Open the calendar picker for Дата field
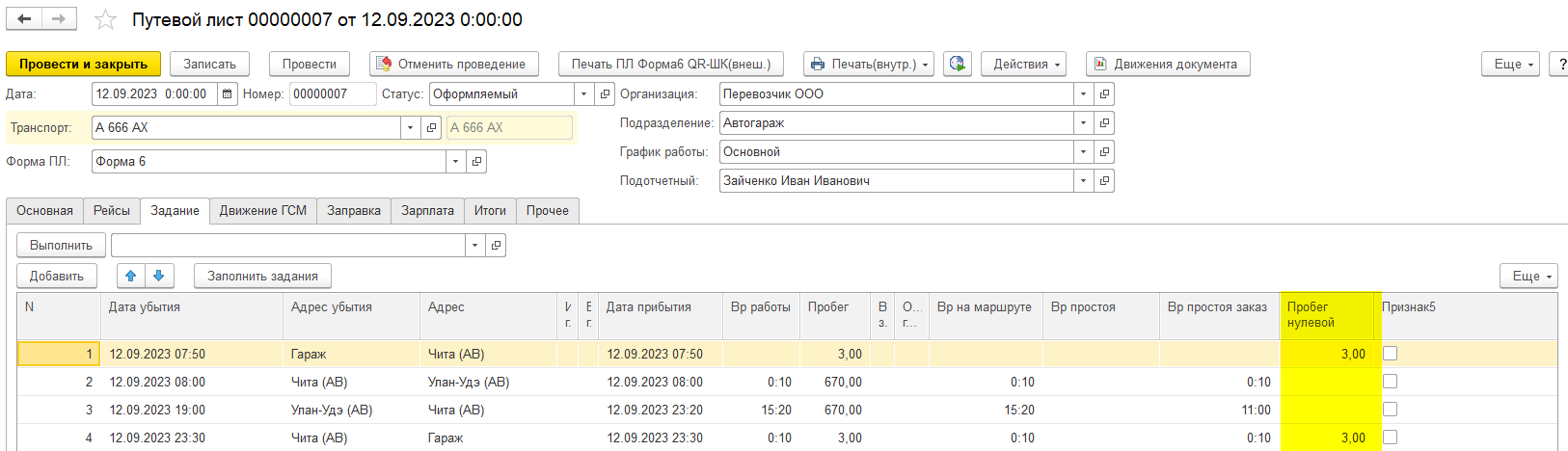Image resolution: width=1568 pixels, height=451 pixels. click(x=228, y=94)
